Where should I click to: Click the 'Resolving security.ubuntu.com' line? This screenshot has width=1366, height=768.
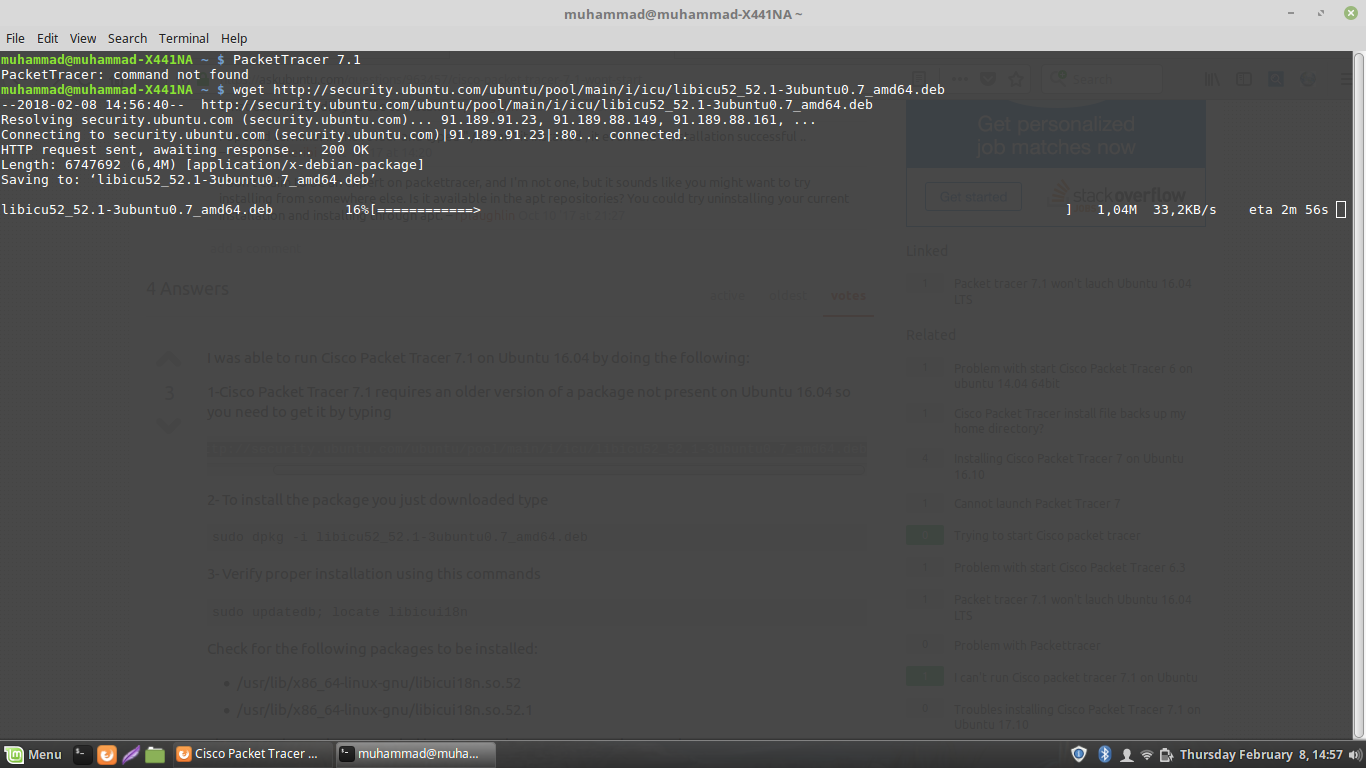coord(408,120)
